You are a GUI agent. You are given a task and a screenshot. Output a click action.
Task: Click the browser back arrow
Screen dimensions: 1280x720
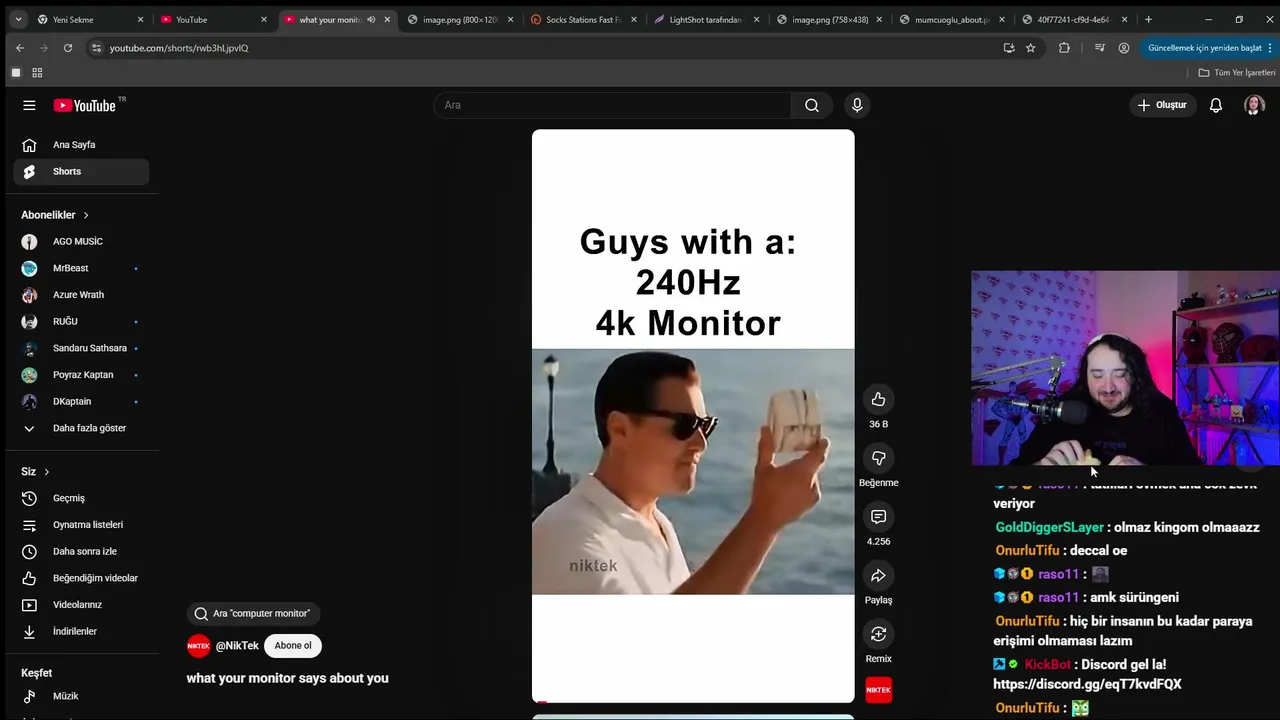pyautogui.click(x=20, y=48)
